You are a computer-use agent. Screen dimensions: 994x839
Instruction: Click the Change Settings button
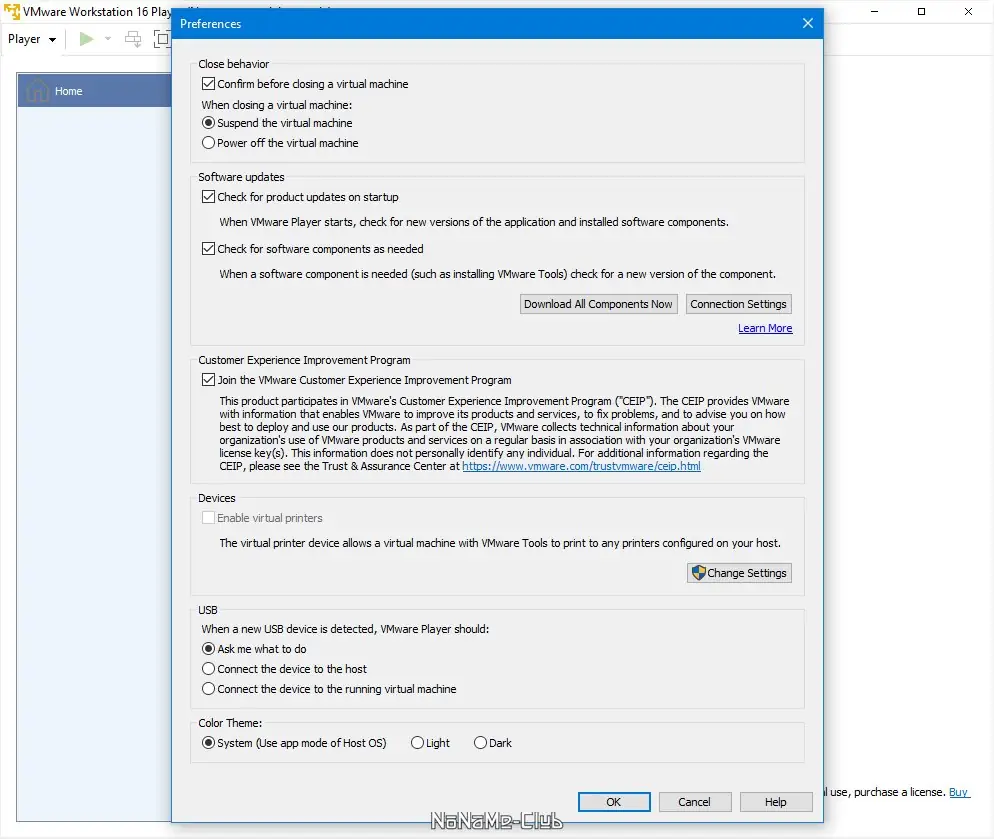point(739,573)
